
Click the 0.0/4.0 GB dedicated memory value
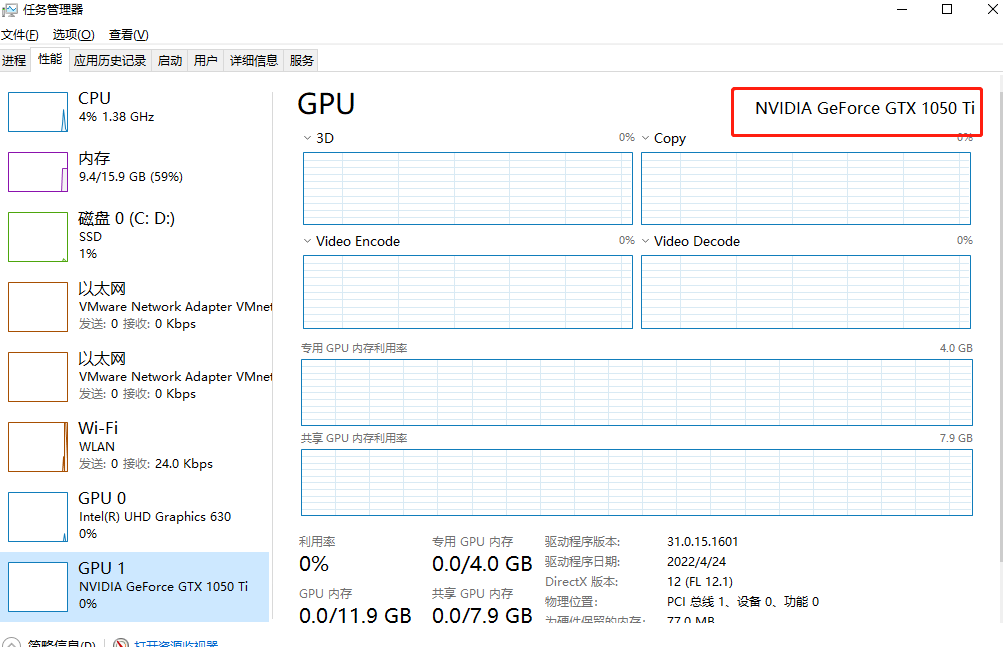point(482,564)
